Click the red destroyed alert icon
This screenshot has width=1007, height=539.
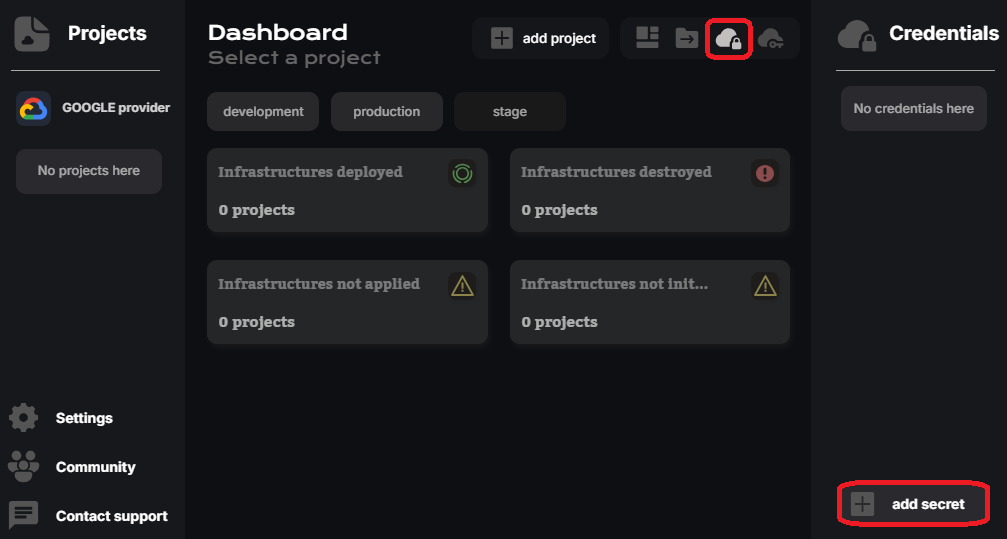pos(765,173)
